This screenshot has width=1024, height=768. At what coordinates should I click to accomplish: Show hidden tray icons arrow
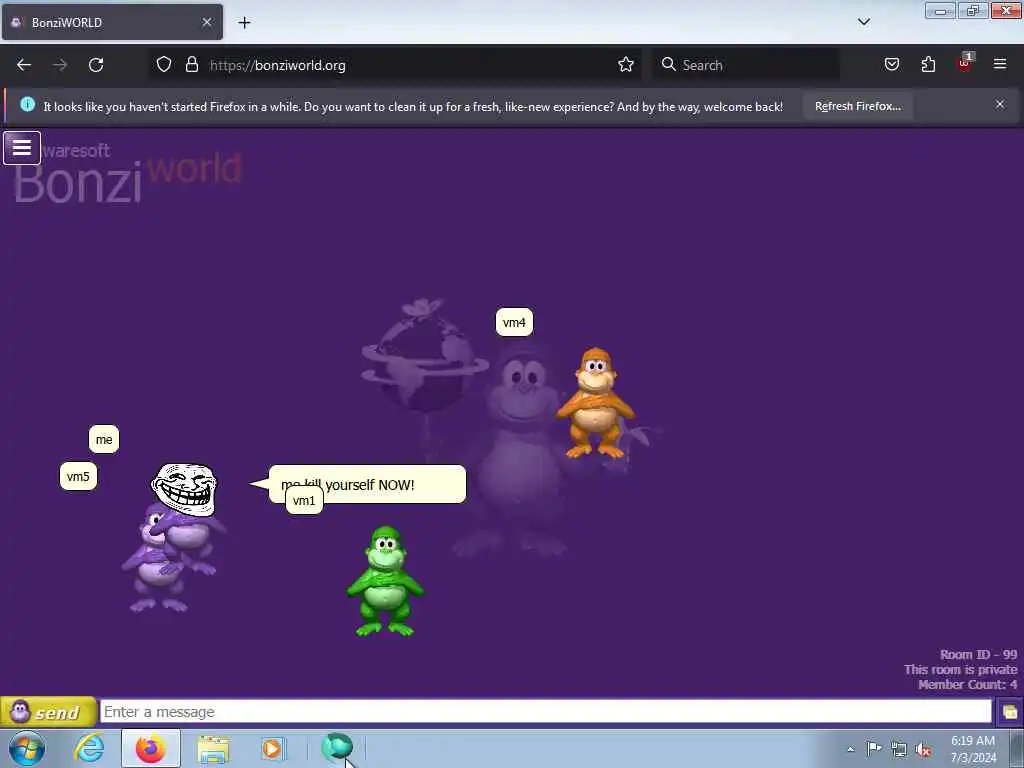click(x=850, y=749)
